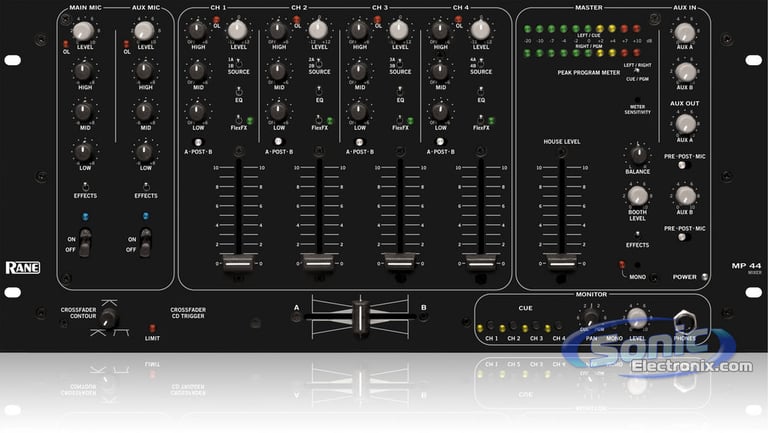Click the Monitor LEVEL knob
This screenshot has width=768, height=433.
[637, 318]
